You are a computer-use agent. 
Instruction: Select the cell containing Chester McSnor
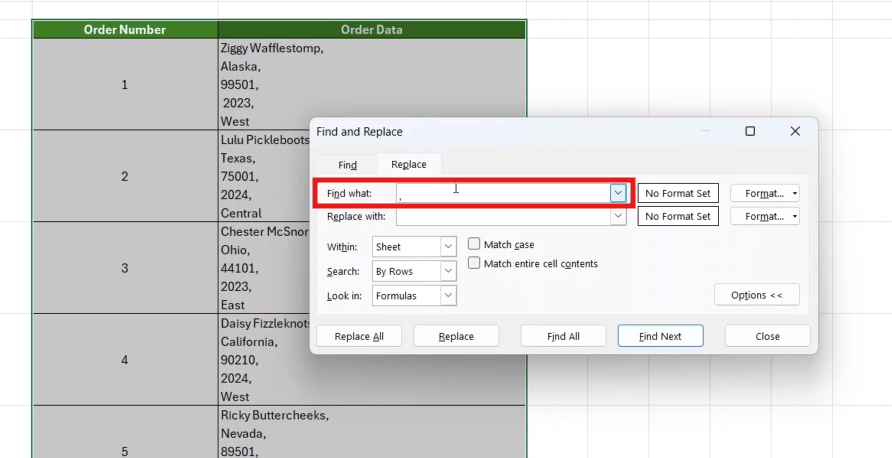click(264, 268)
